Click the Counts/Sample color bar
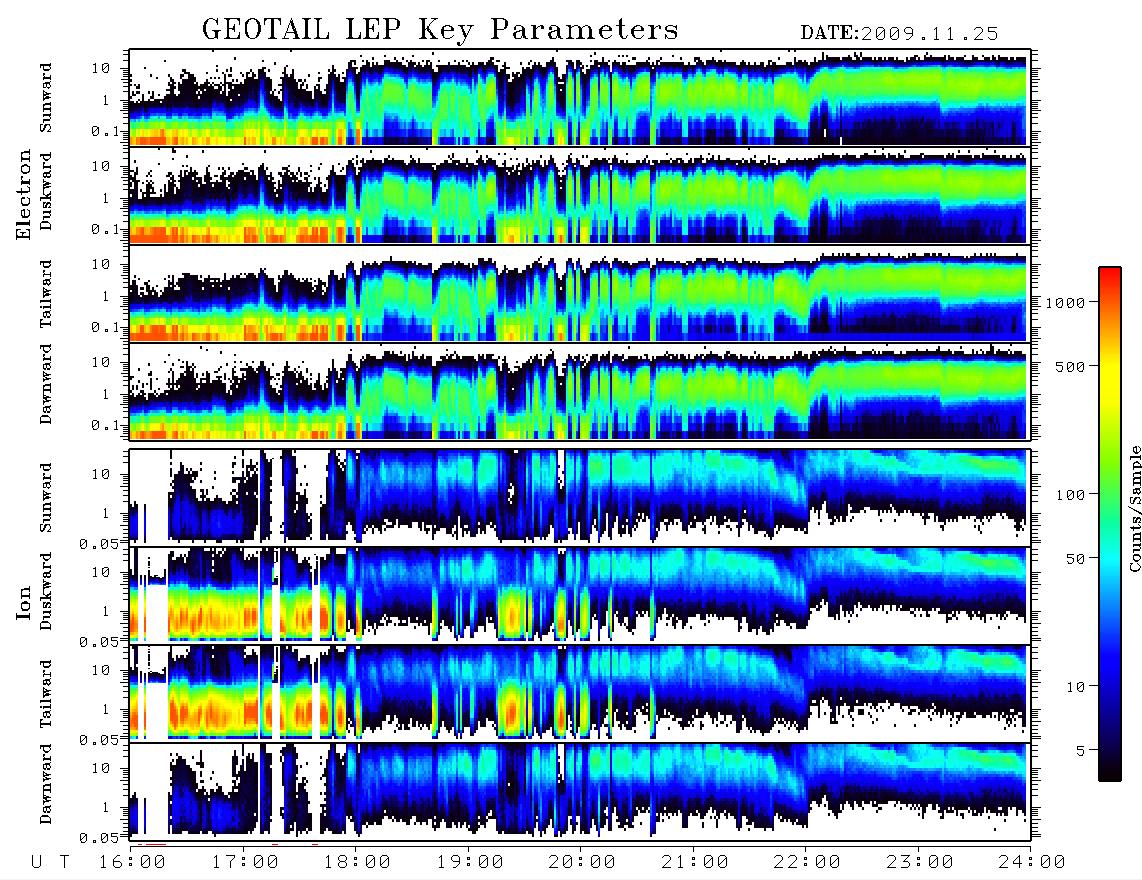 pyautogui.click(x=1109, y=524)
